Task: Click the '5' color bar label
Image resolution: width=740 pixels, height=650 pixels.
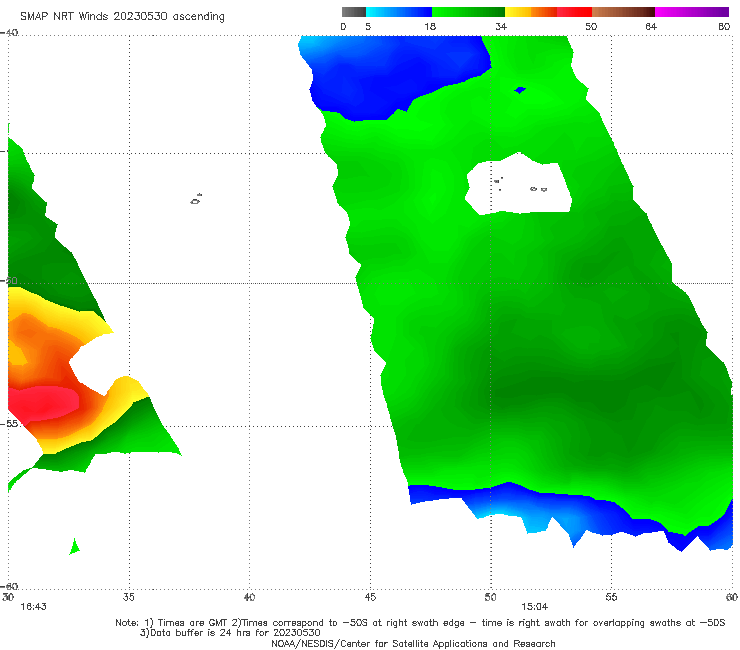Action: point(368,27)
